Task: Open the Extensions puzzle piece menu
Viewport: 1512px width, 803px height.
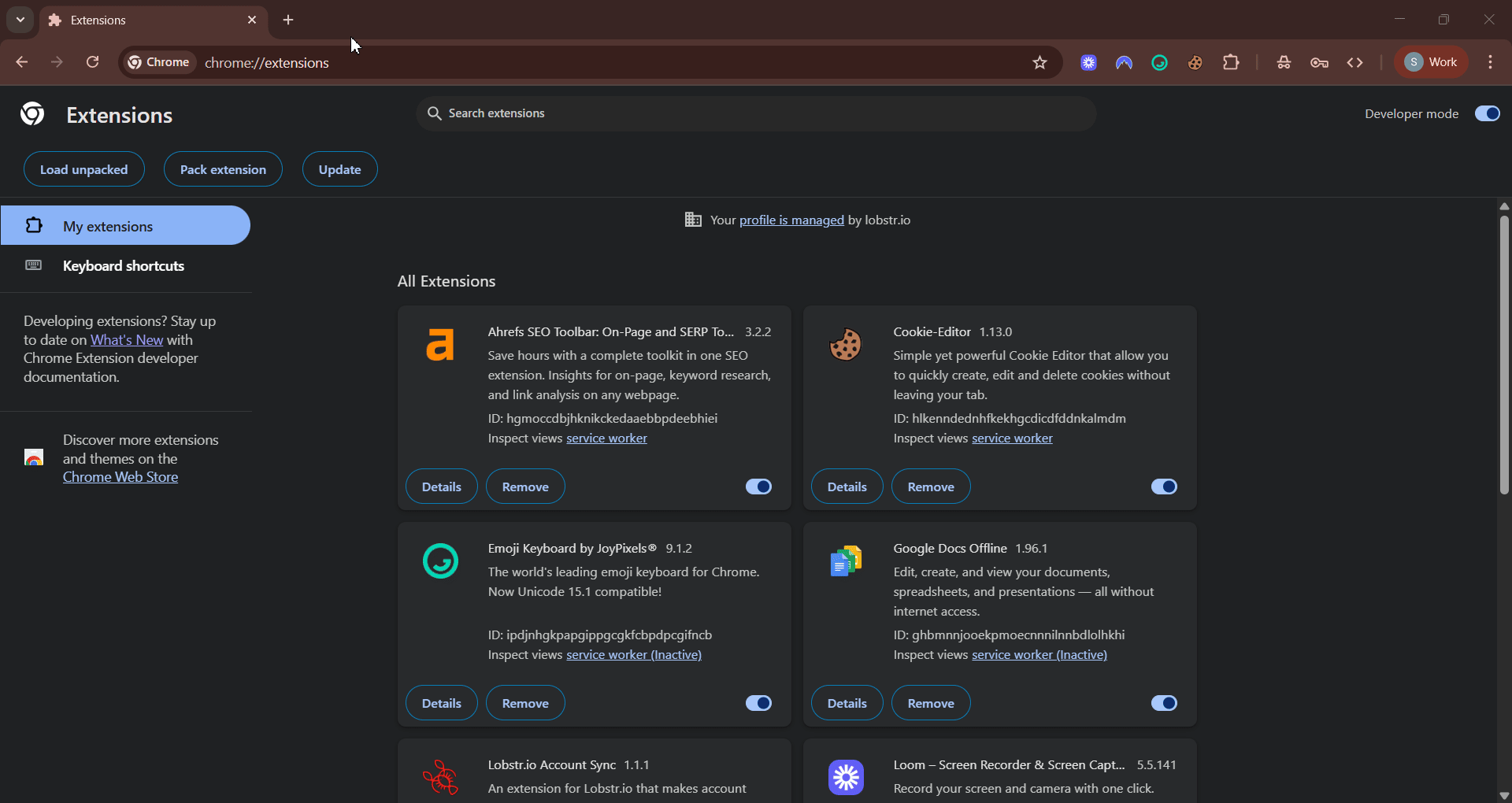Action: (x=1231, y=63)
